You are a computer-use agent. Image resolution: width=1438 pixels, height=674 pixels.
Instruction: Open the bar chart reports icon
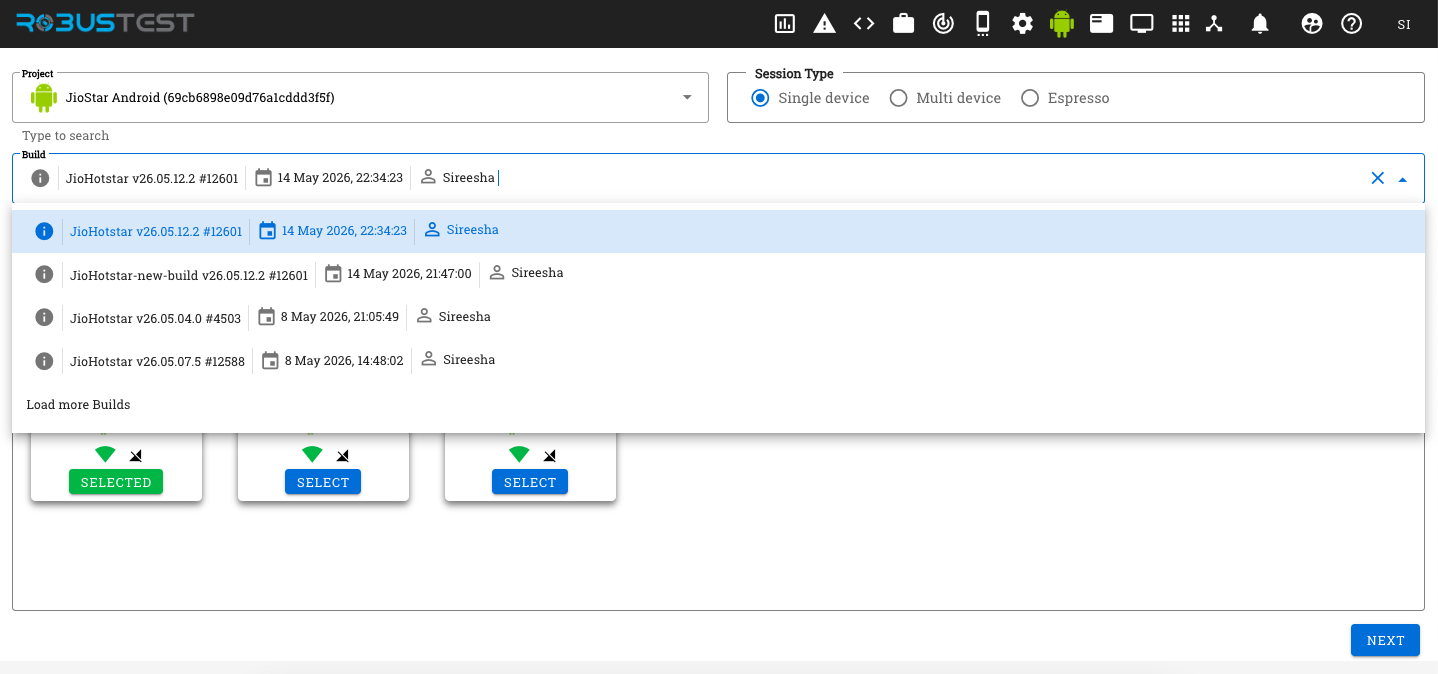tap(785, 24)
